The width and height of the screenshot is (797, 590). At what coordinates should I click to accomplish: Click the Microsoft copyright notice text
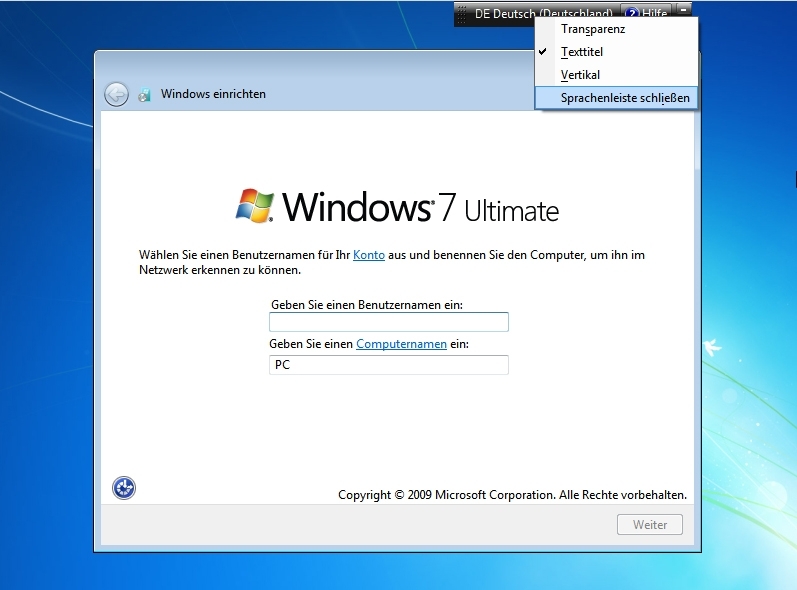click(512, 494)
